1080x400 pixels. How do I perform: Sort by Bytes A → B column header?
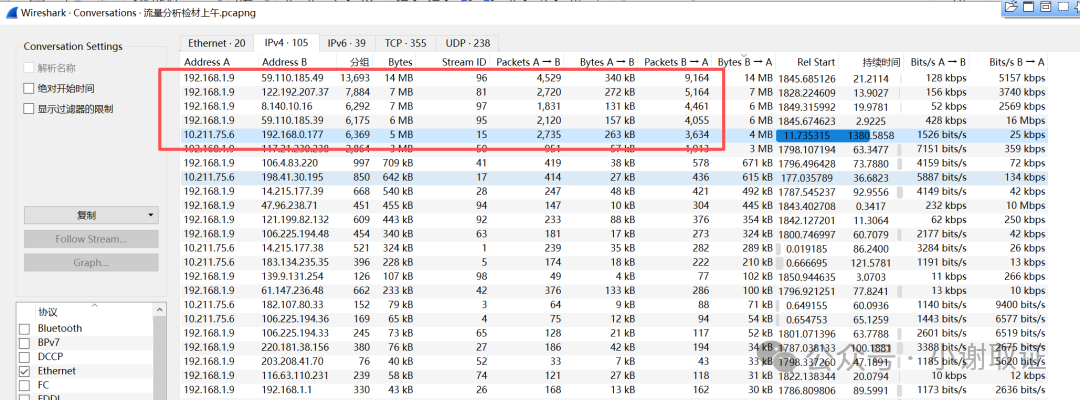(x=603, y=62)
